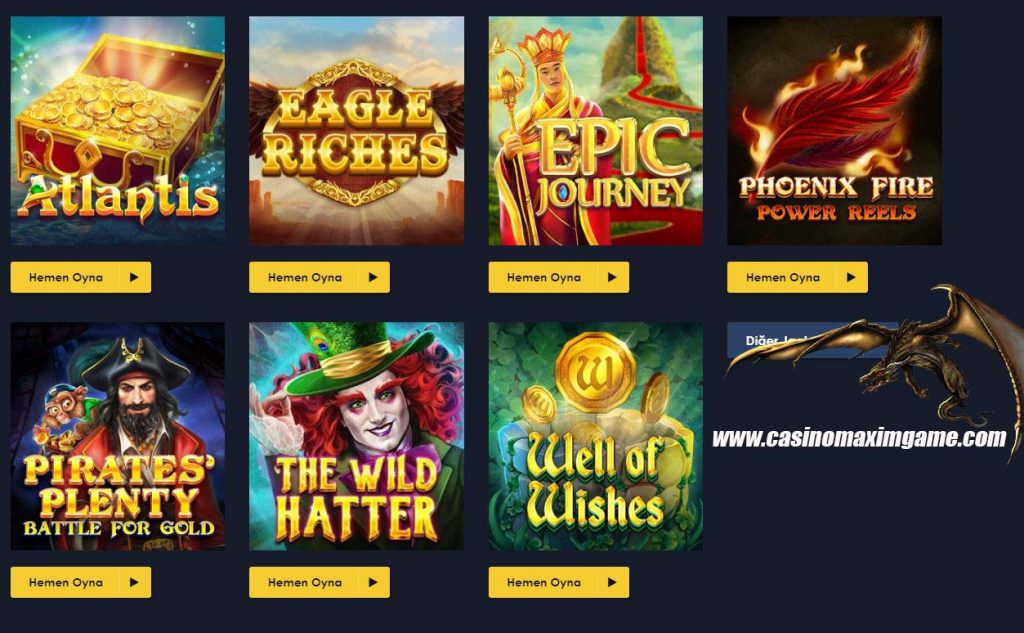Click play arrow under Pirates' Plenty
Viewport: 1024px width, 633px height.
pyautogui.click(x=134, y=582)
